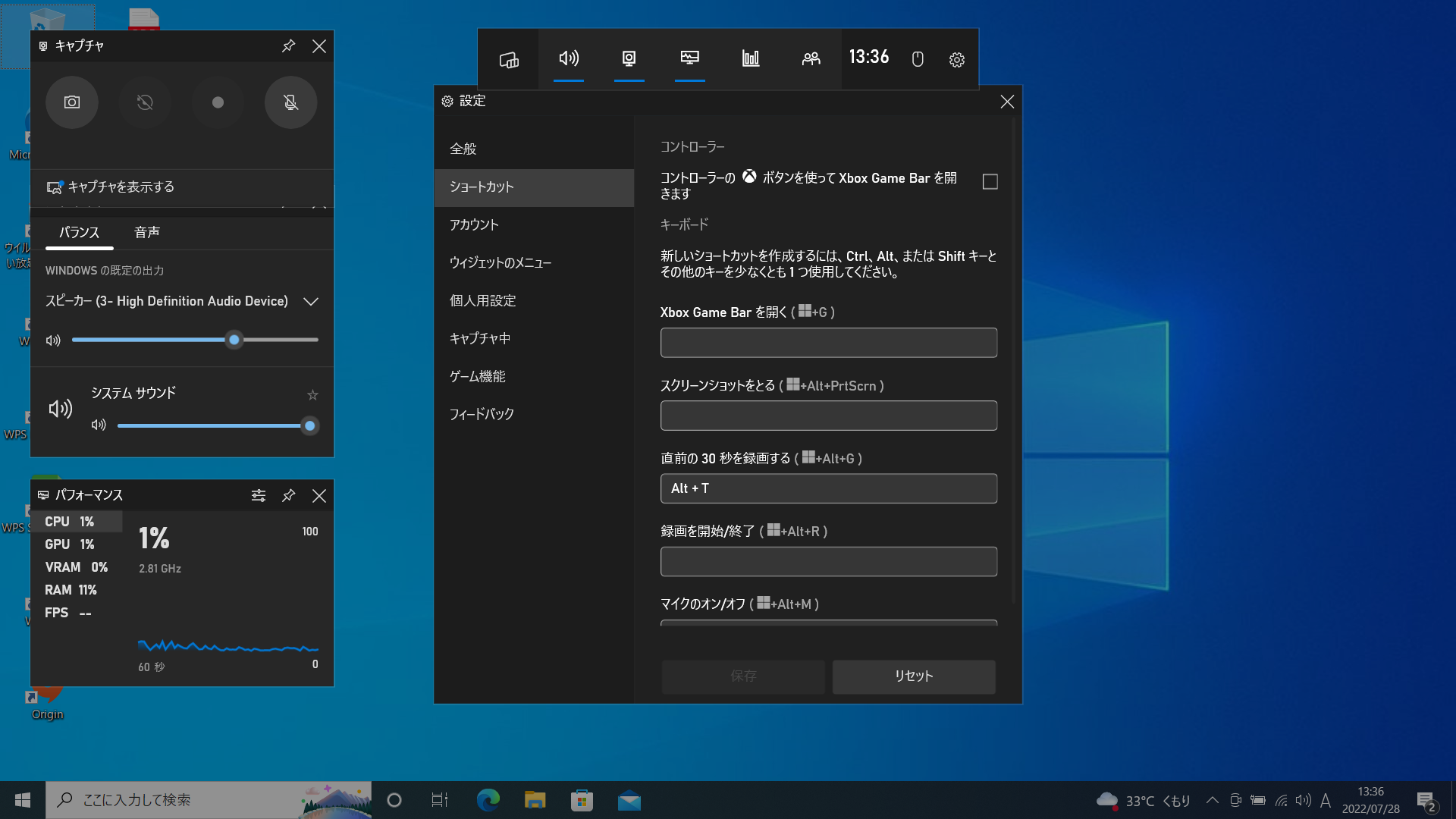Open Mail app from taskbar

(629, 800)
